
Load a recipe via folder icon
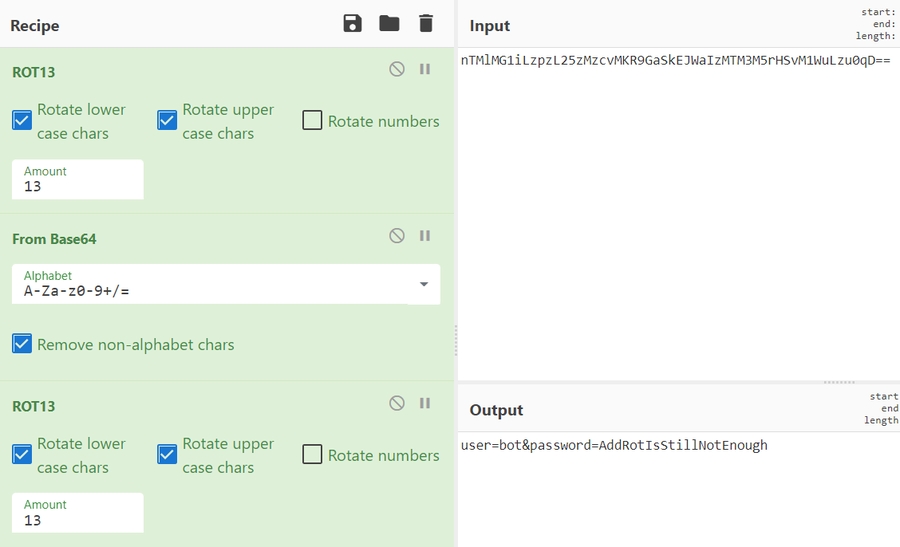pos(389,24)
